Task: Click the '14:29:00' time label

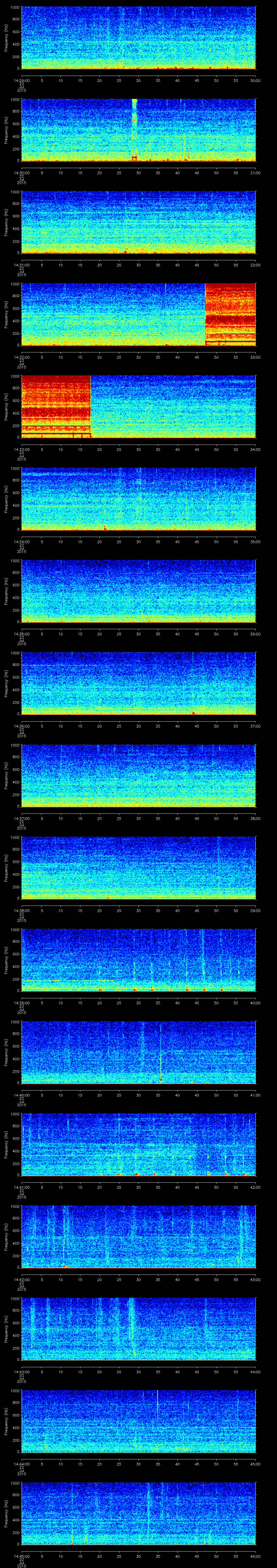Action: [21, 80]
